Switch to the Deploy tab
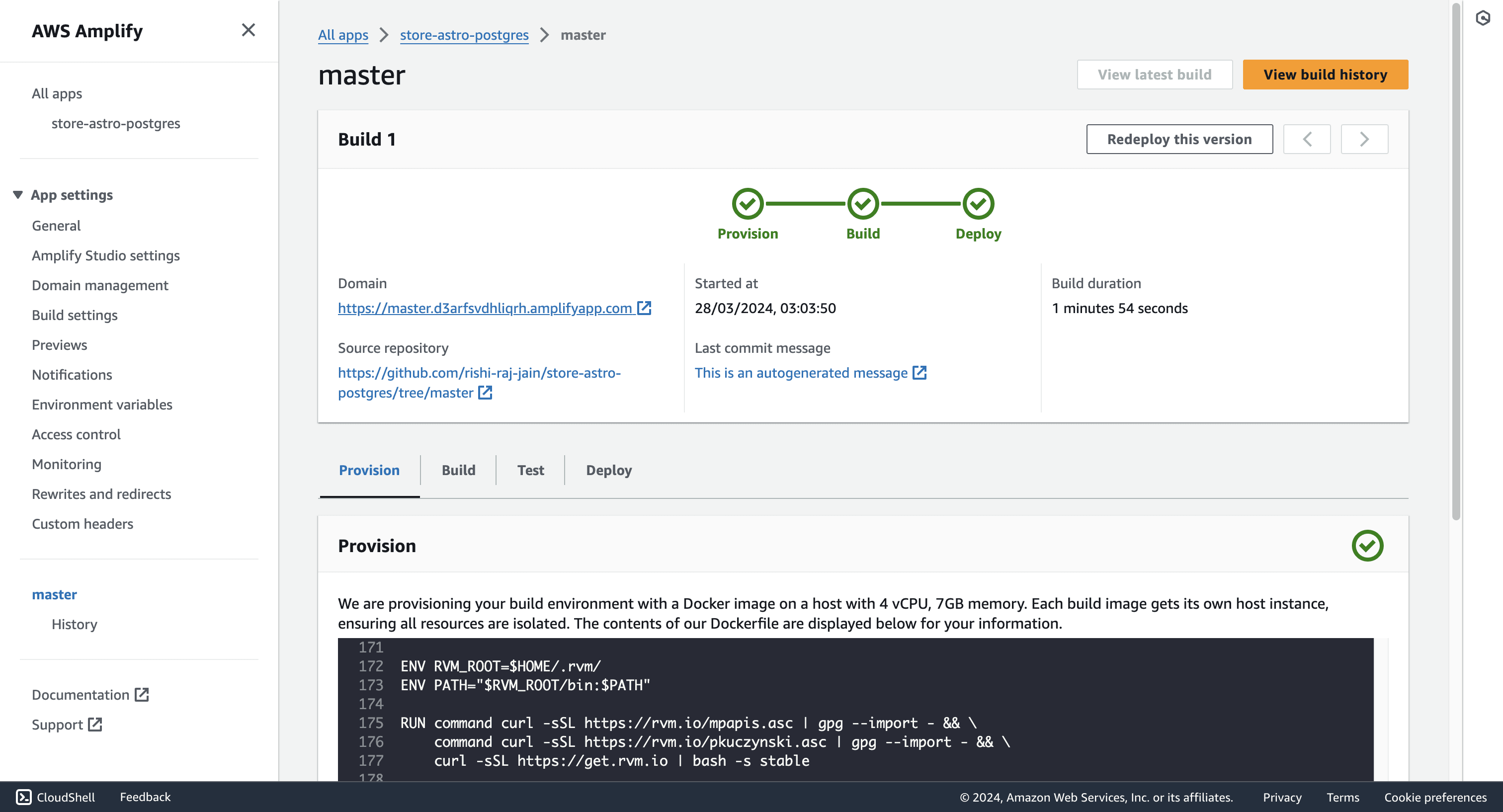 [x=608, y=470]
